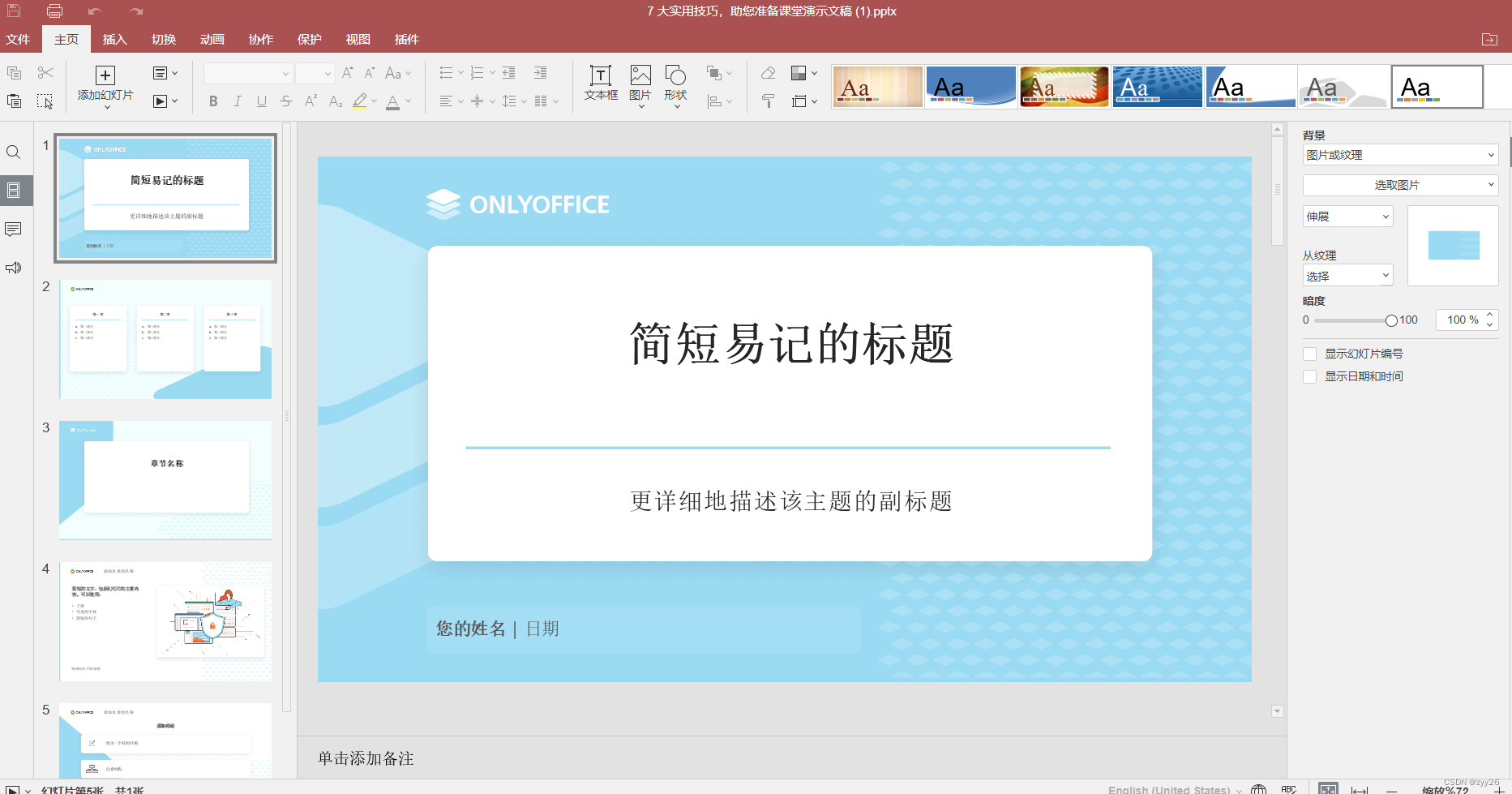1512x794 pixels.
Task: Toggle underline formatting
Action: click(262, 101)
